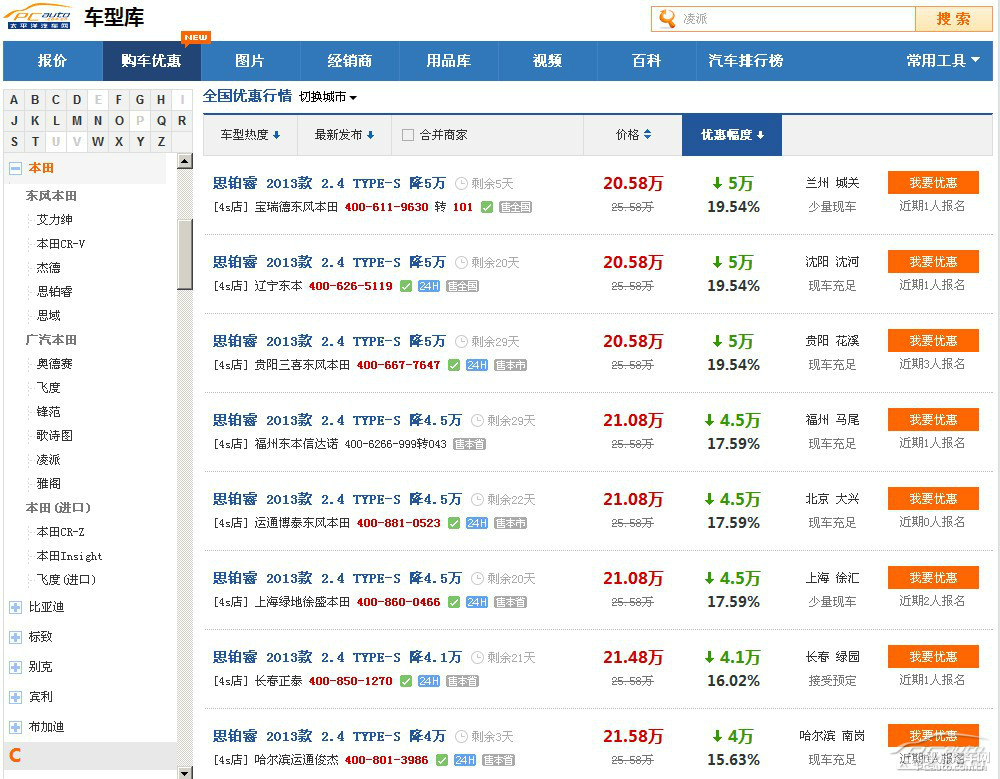Click the green check for 上海绿地徐盛本田
The image size is (1000, 779).
point(454,602)
